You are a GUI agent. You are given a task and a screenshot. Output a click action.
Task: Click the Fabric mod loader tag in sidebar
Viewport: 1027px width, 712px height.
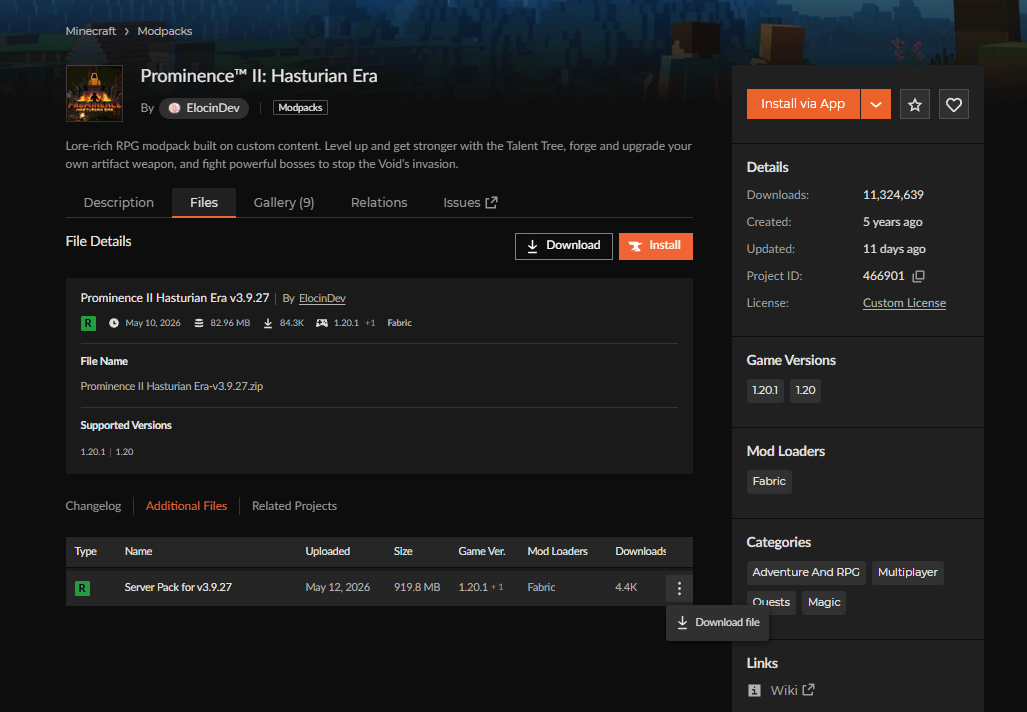[769, 481]
